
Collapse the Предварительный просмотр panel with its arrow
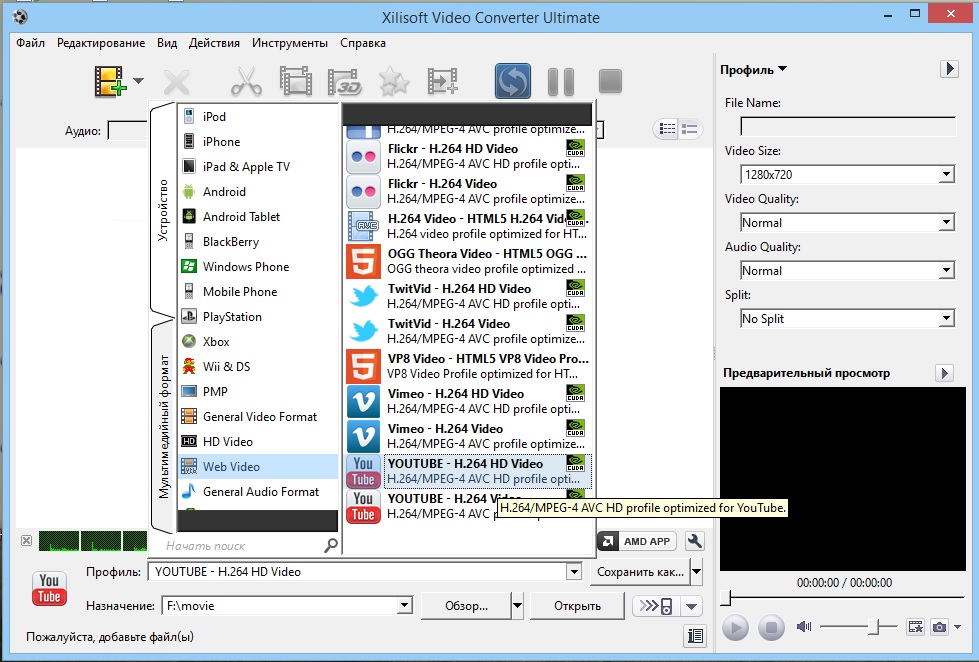945,373
